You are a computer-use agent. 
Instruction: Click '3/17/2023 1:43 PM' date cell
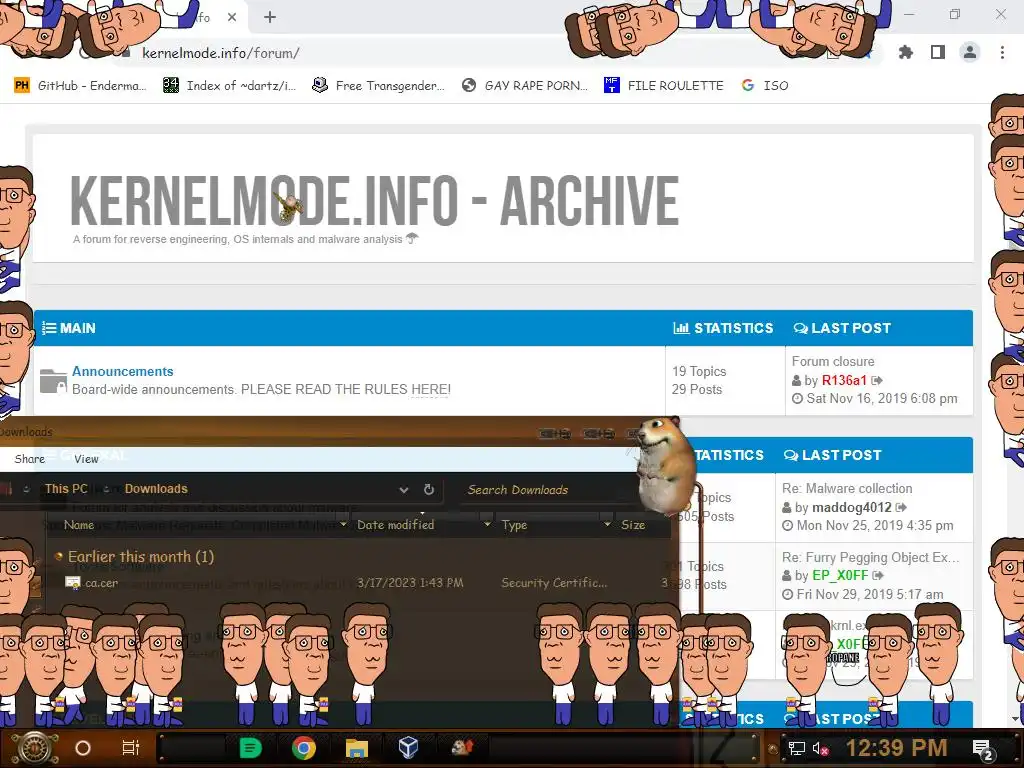[x=410, y=583]
